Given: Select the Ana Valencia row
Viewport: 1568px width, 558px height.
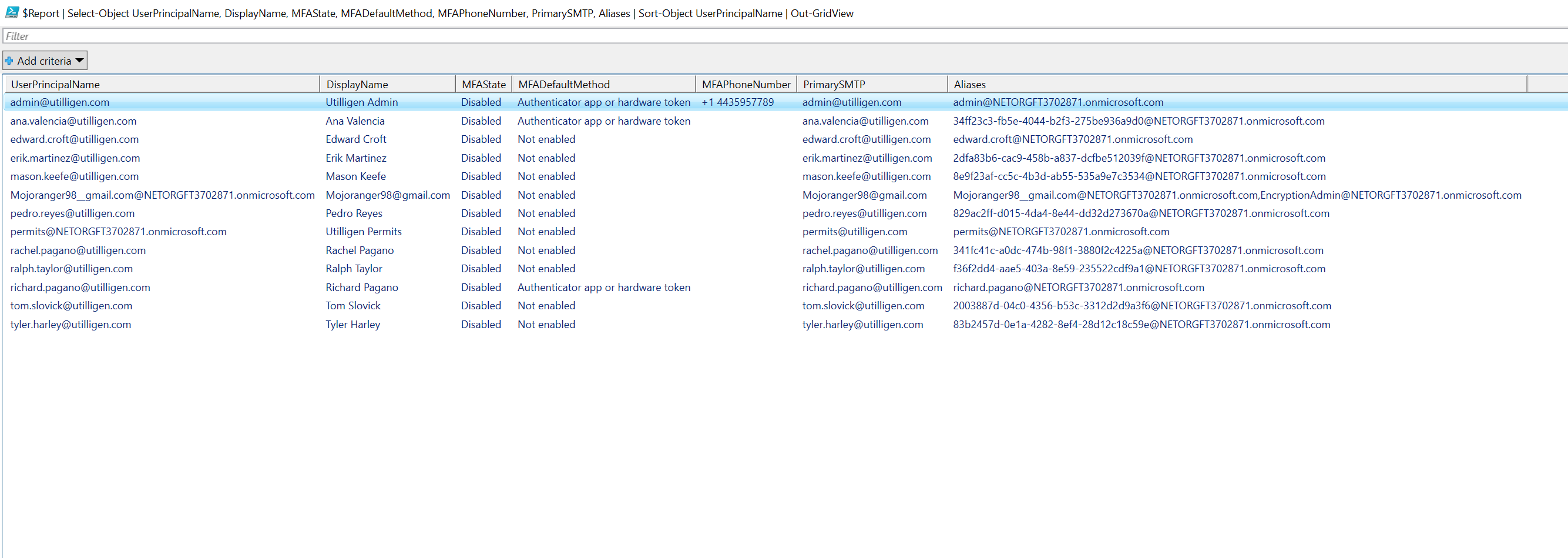Looking at the screenshot, I should coord(355,121).
